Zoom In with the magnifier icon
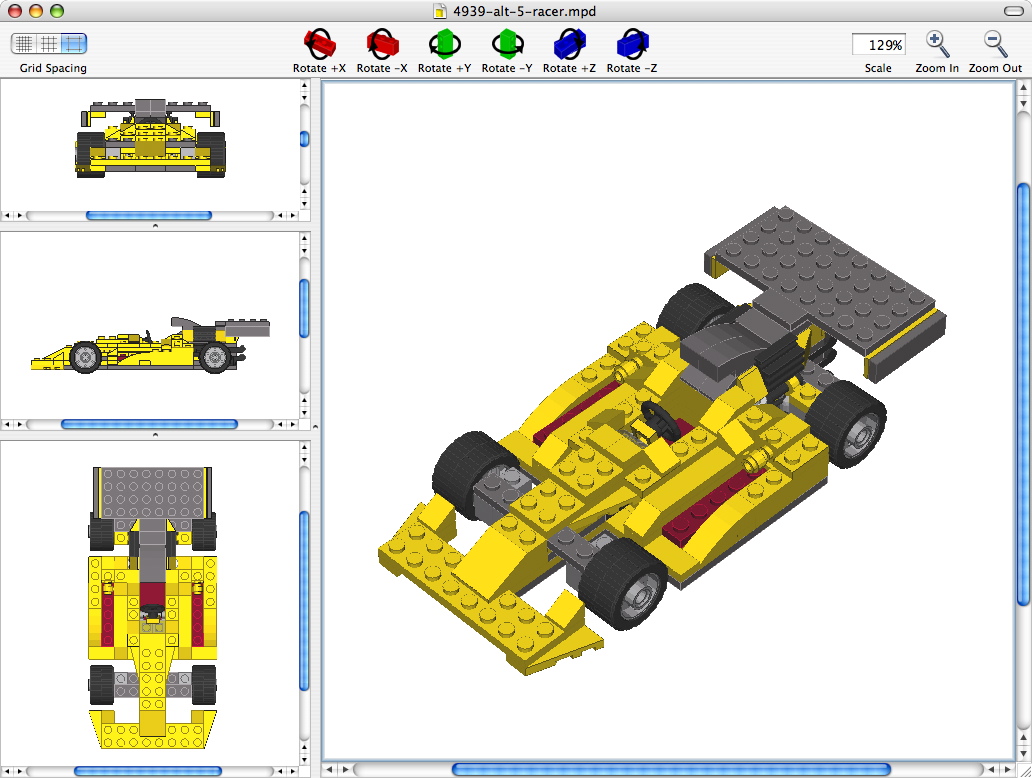The image size is (1032, 778). point(936,44)
